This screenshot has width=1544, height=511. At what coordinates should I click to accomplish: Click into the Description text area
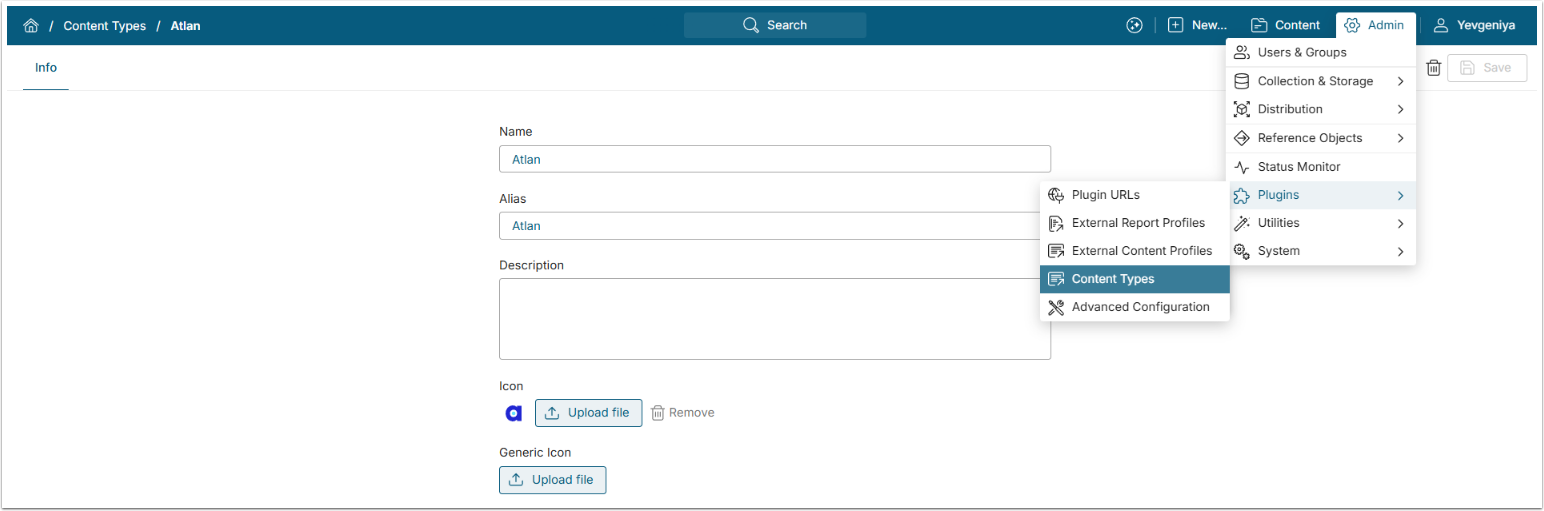[x=774, y=319]
